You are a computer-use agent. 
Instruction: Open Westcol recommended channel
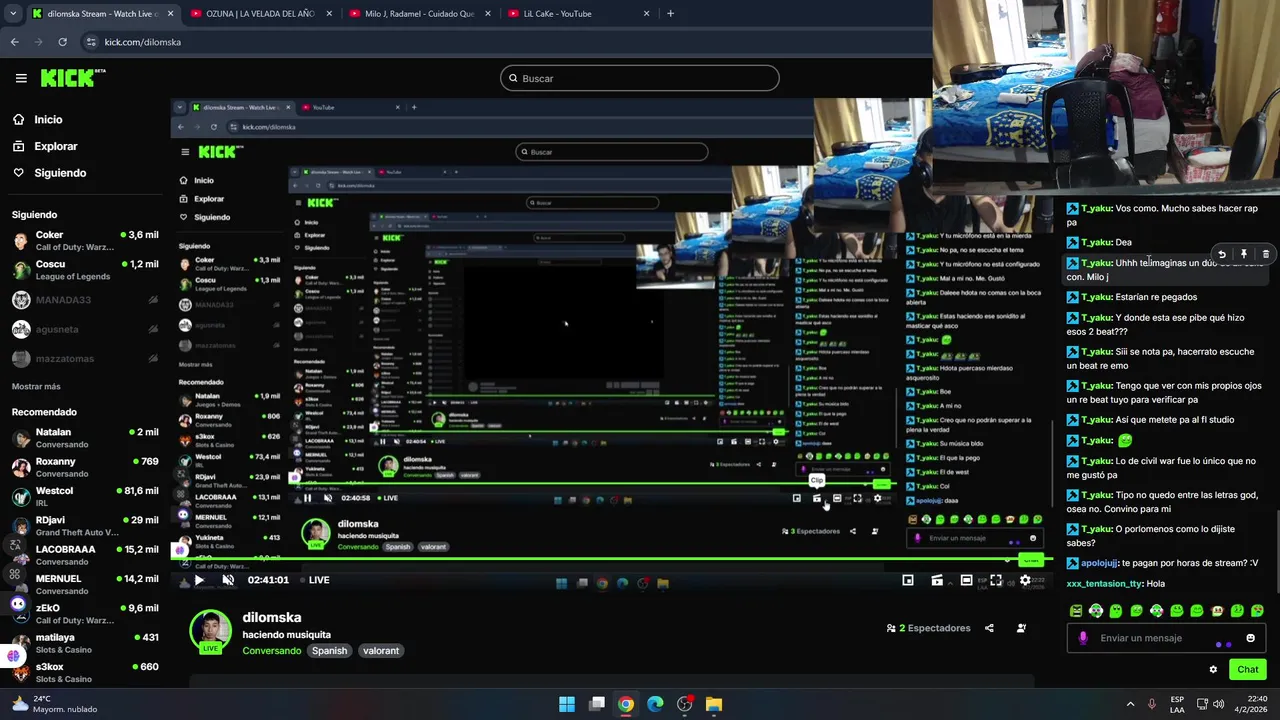[85, 496]
